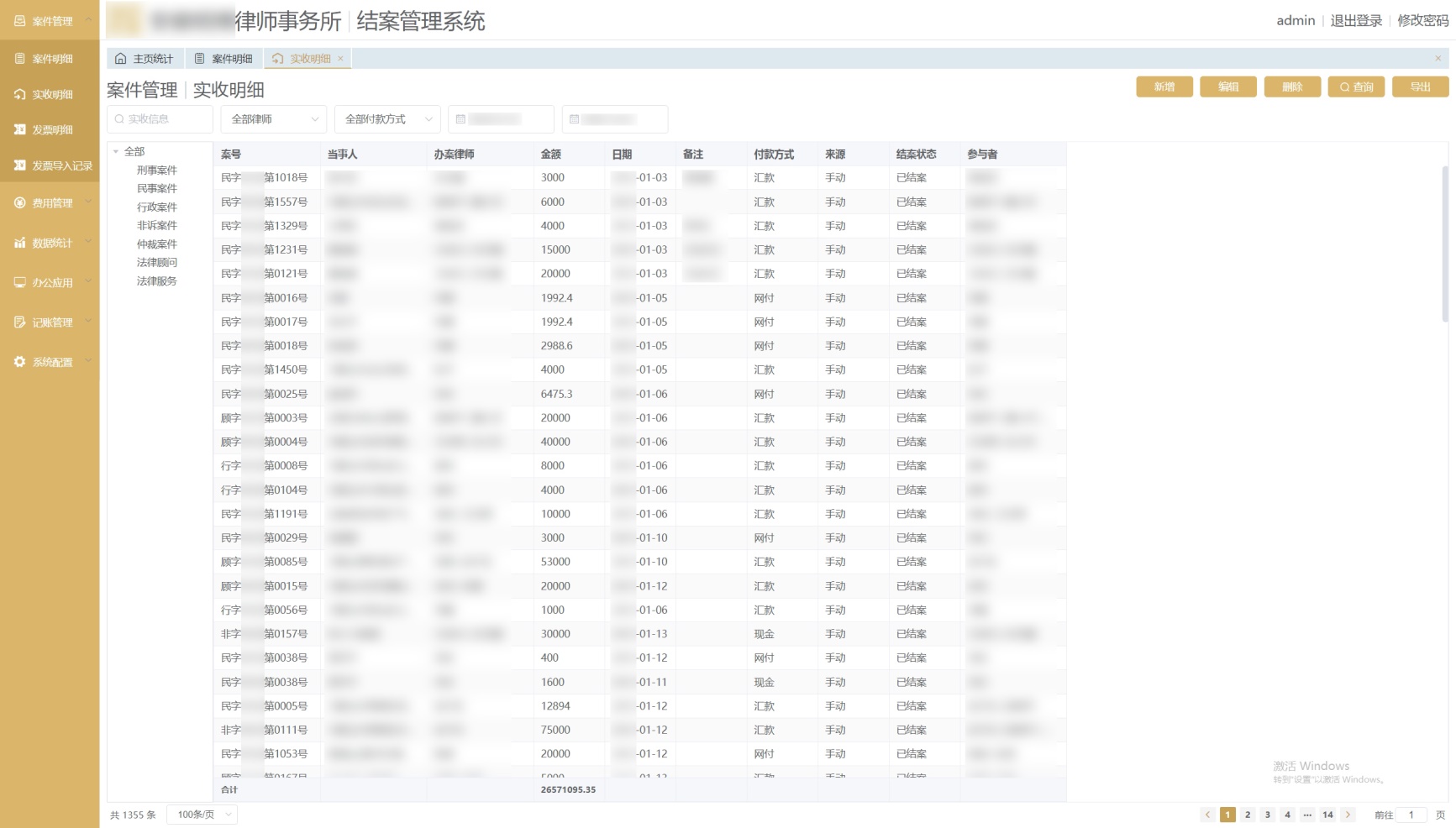
Task: Go to page 3
Action: pyautogui.click(x=1268, y=815)
